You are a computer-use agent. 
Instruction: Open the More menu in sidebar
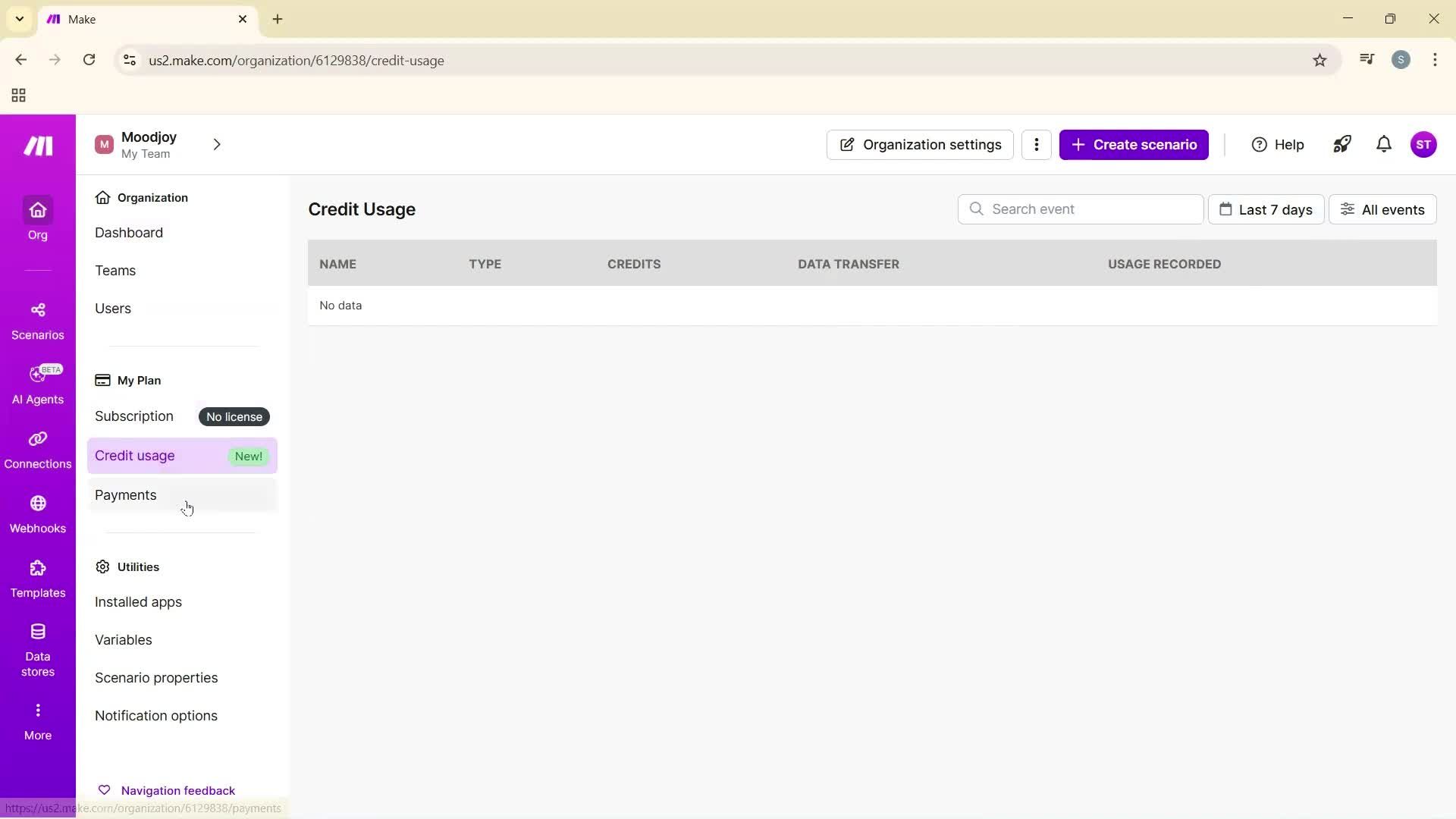click(x=38, y=719)
